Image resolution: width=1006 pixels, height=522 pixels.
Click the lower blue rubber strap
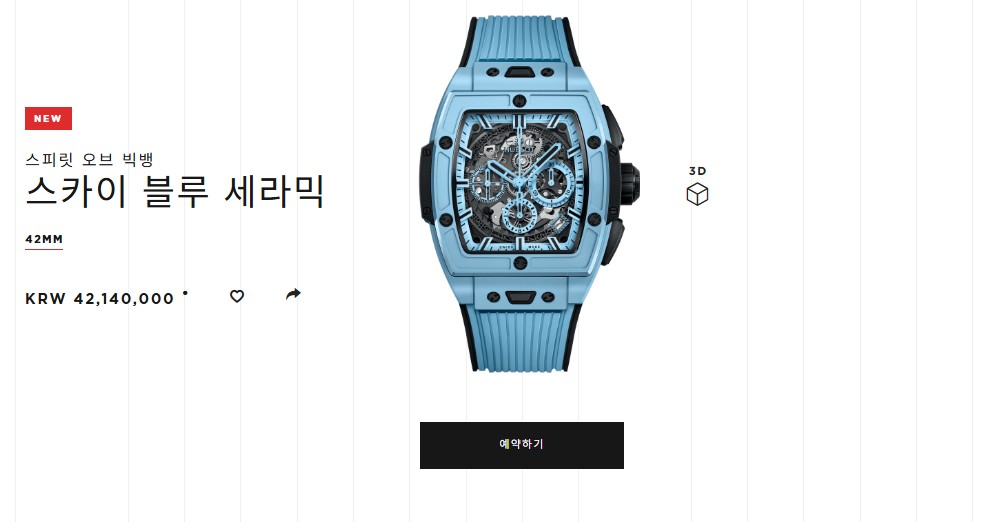click(x=521, y=338)
